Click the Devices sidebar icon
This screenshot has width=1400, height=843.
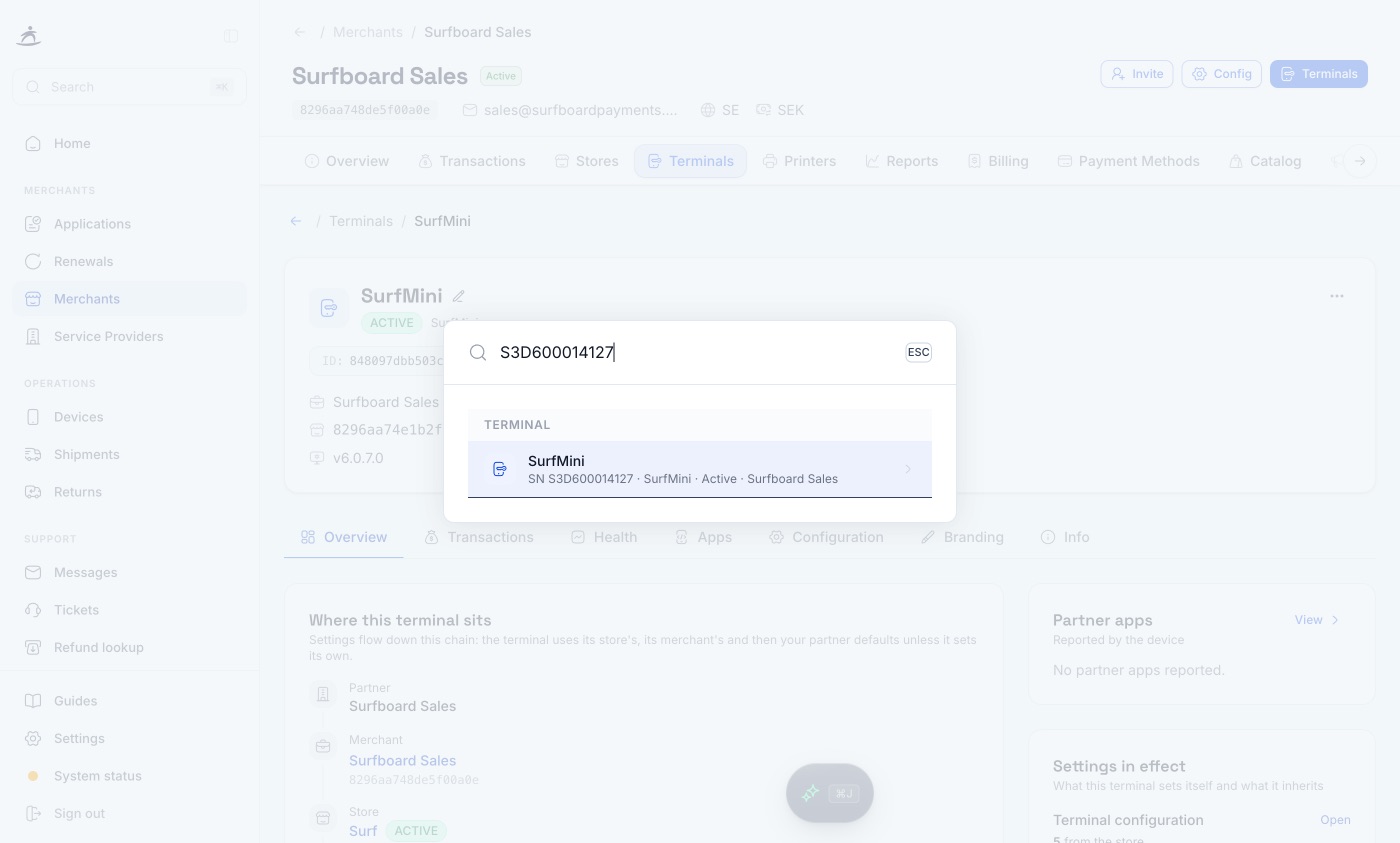[x=33, y=417]
